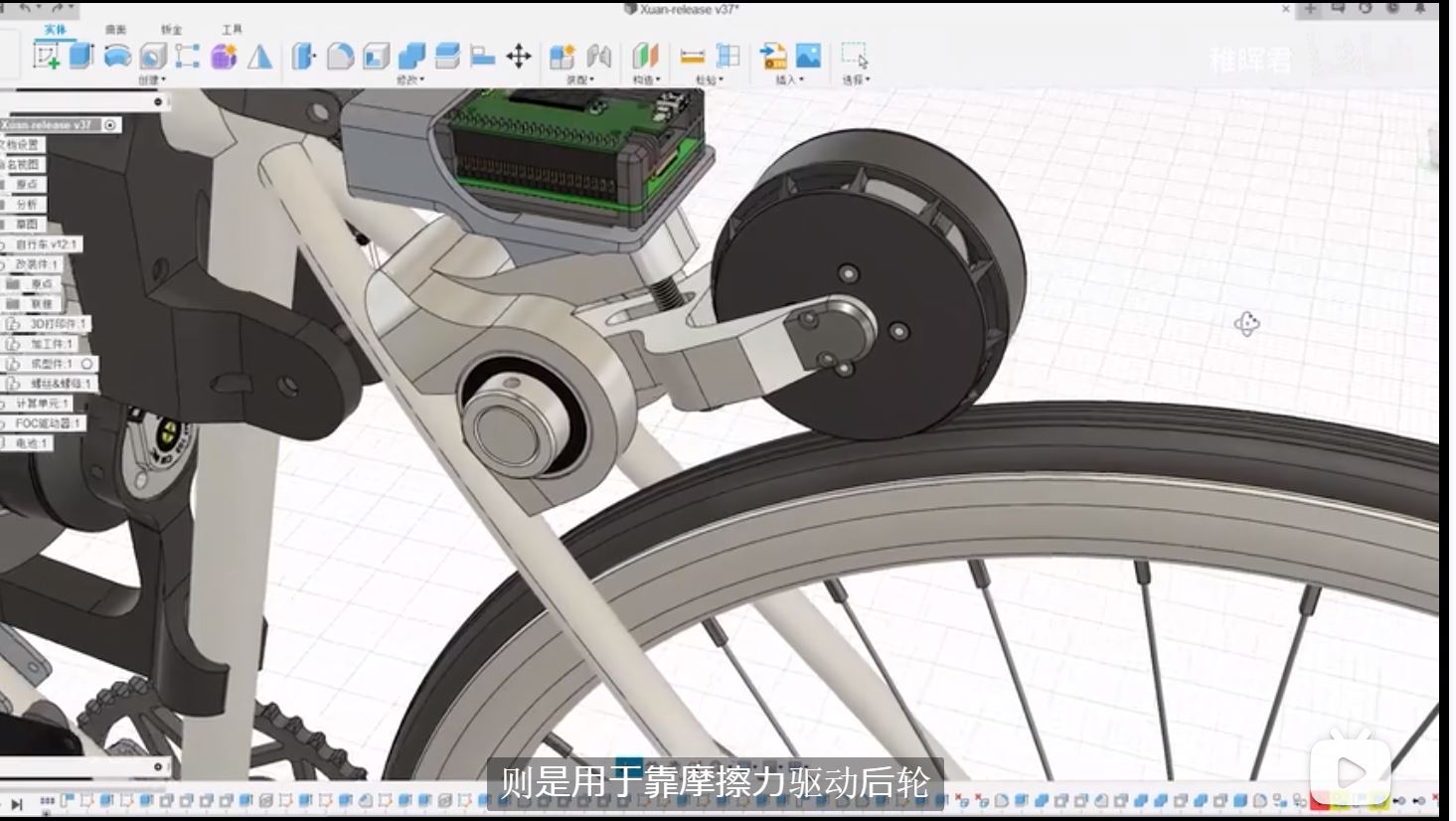The image size is (1456, 821).
Task: Close the Xuan-release v37 document tab
Action: (1286, 9)
